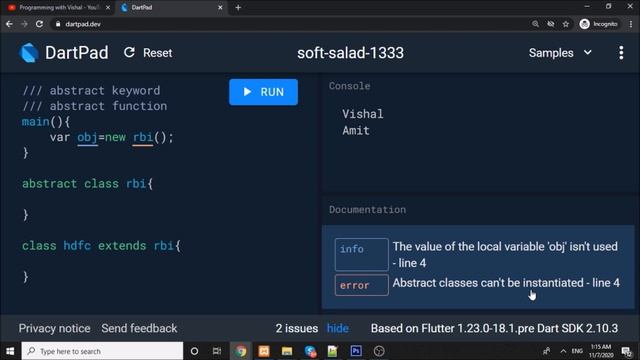The height and width of the screenshot is (360, 640).
Task: Open the Notepad++ style green taskbar icon
Action: tap(333, 351)
